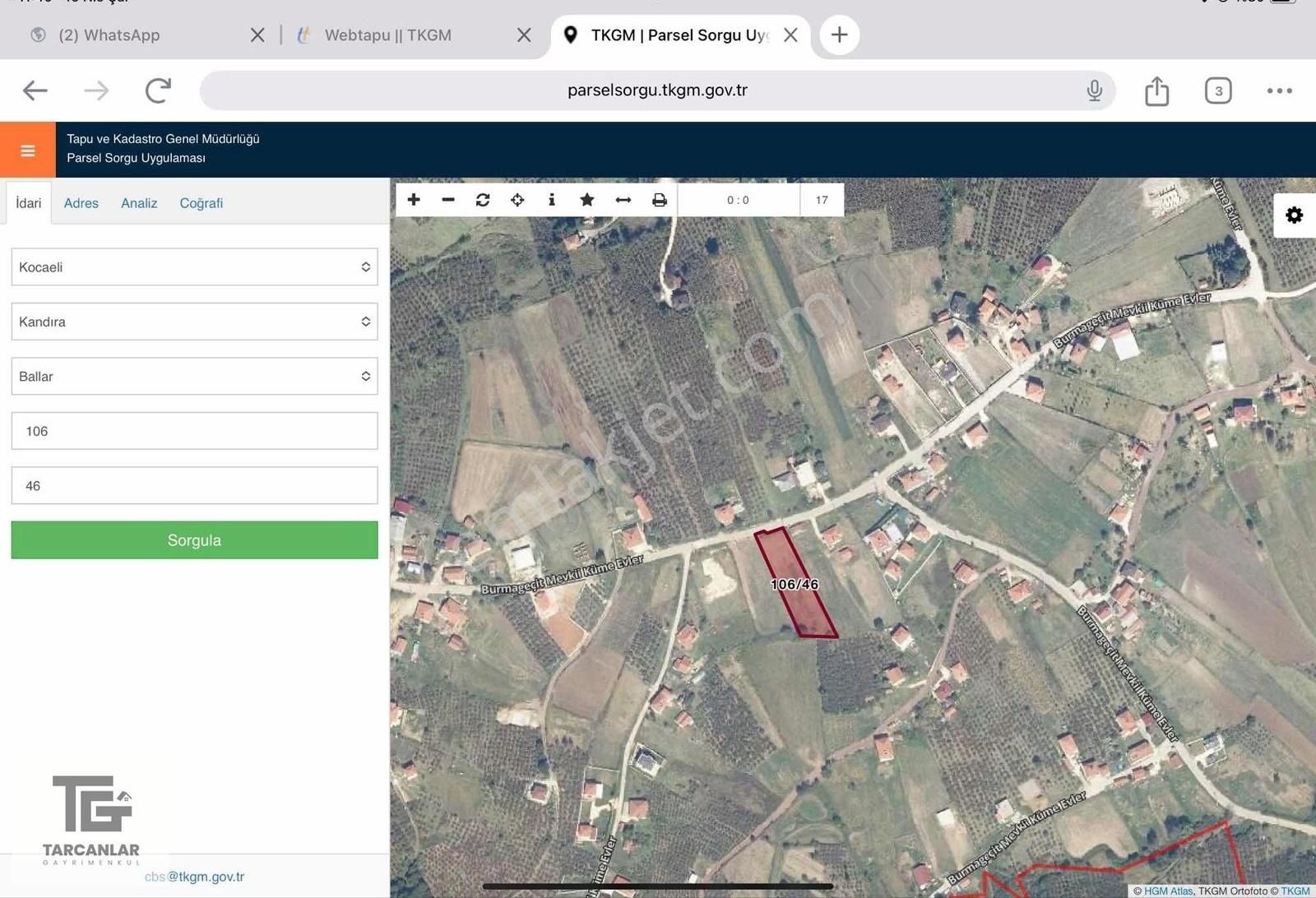Open the browser share icon
The width and height of the screenshot is (1316, 898).
pyautogui.click(x=1156, y=90)
